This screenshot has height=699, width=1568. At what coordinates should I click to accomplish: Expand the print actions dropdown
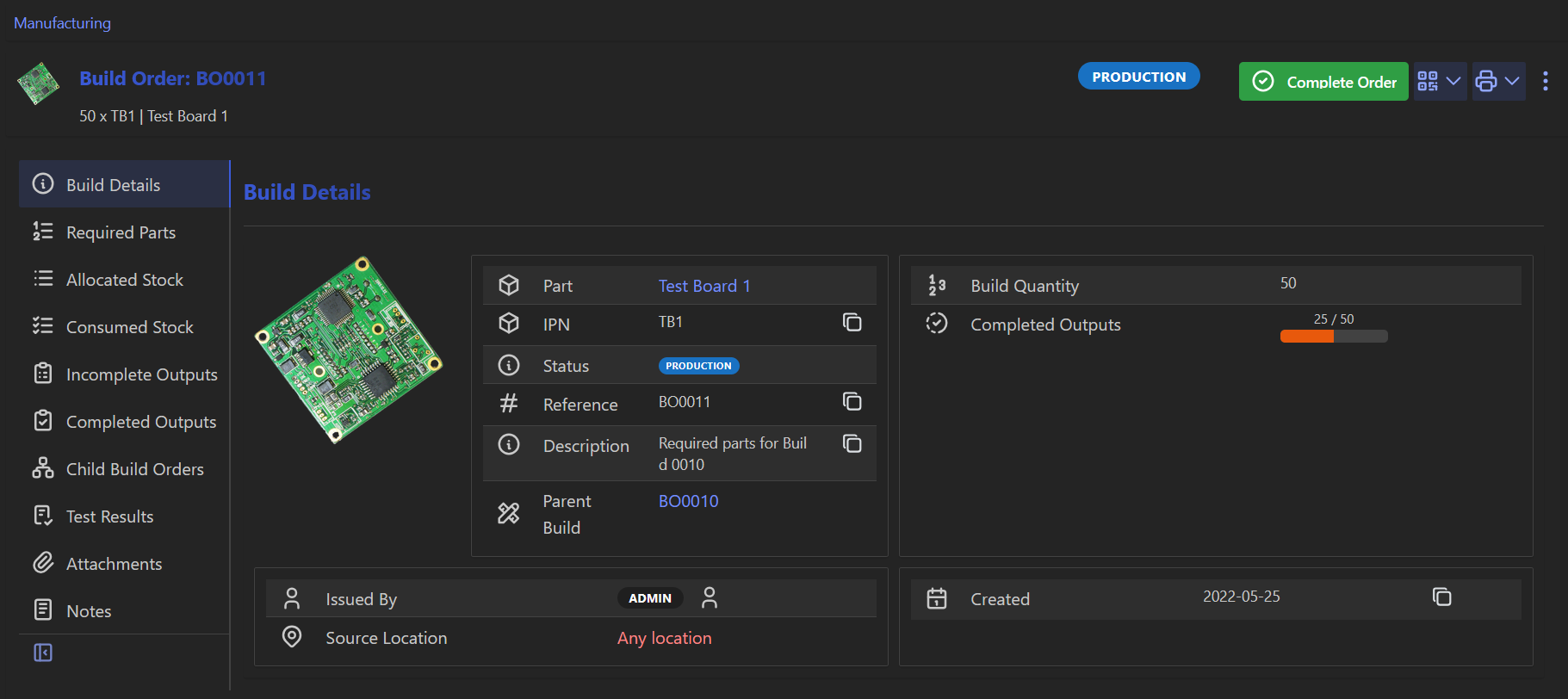[1498, 81]
